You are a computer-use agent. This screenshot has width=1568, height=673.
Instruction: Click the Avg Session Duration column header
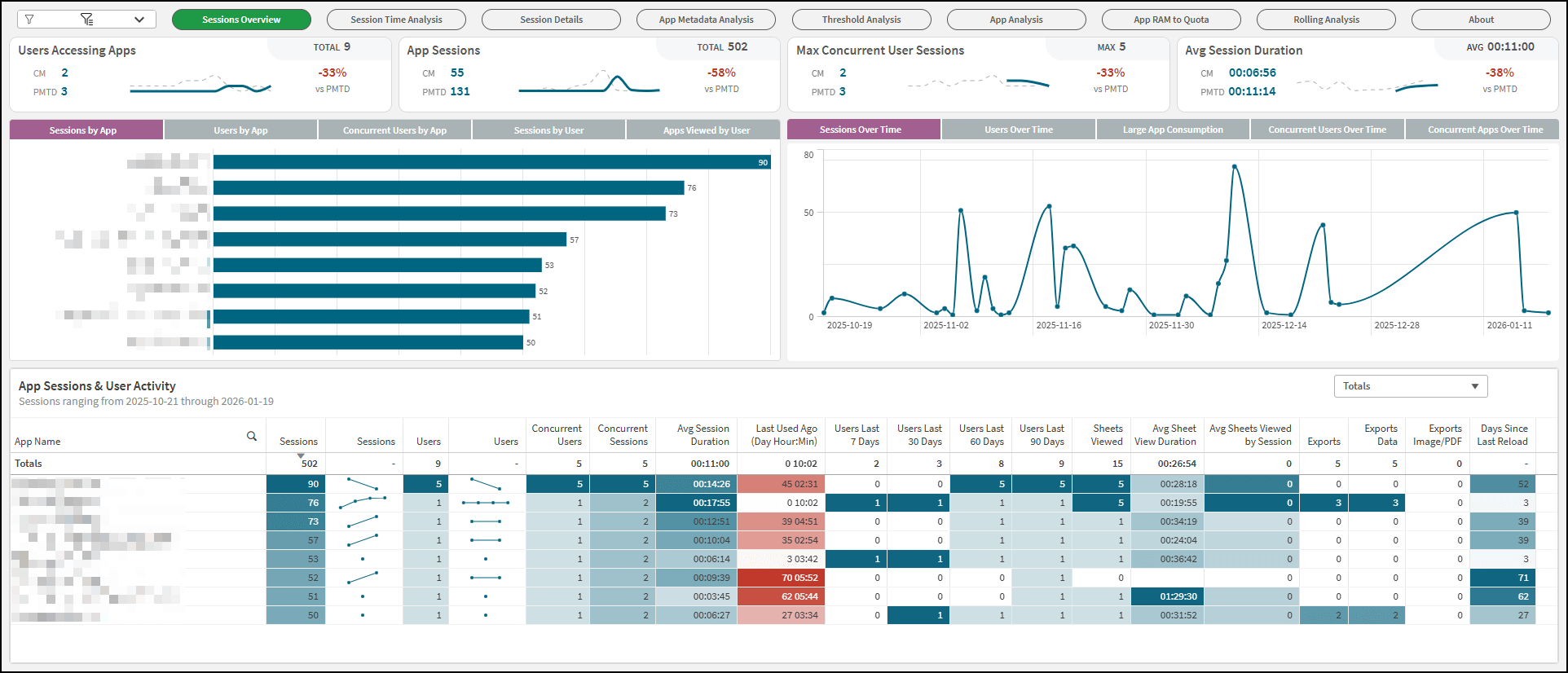click(x=703, y=435)
